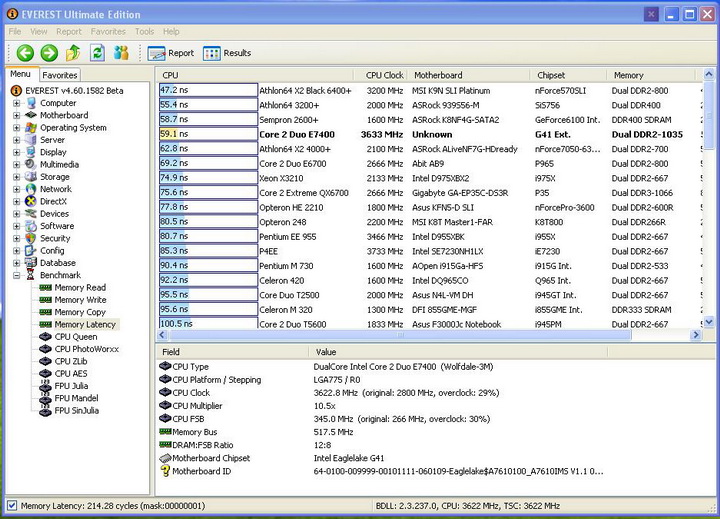Open the View menu

(x=39, y=31)
